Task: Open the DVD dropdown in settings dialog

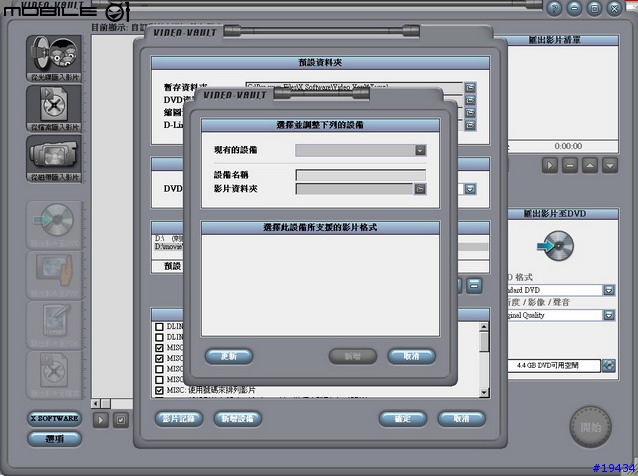Action: pos(470,189)
